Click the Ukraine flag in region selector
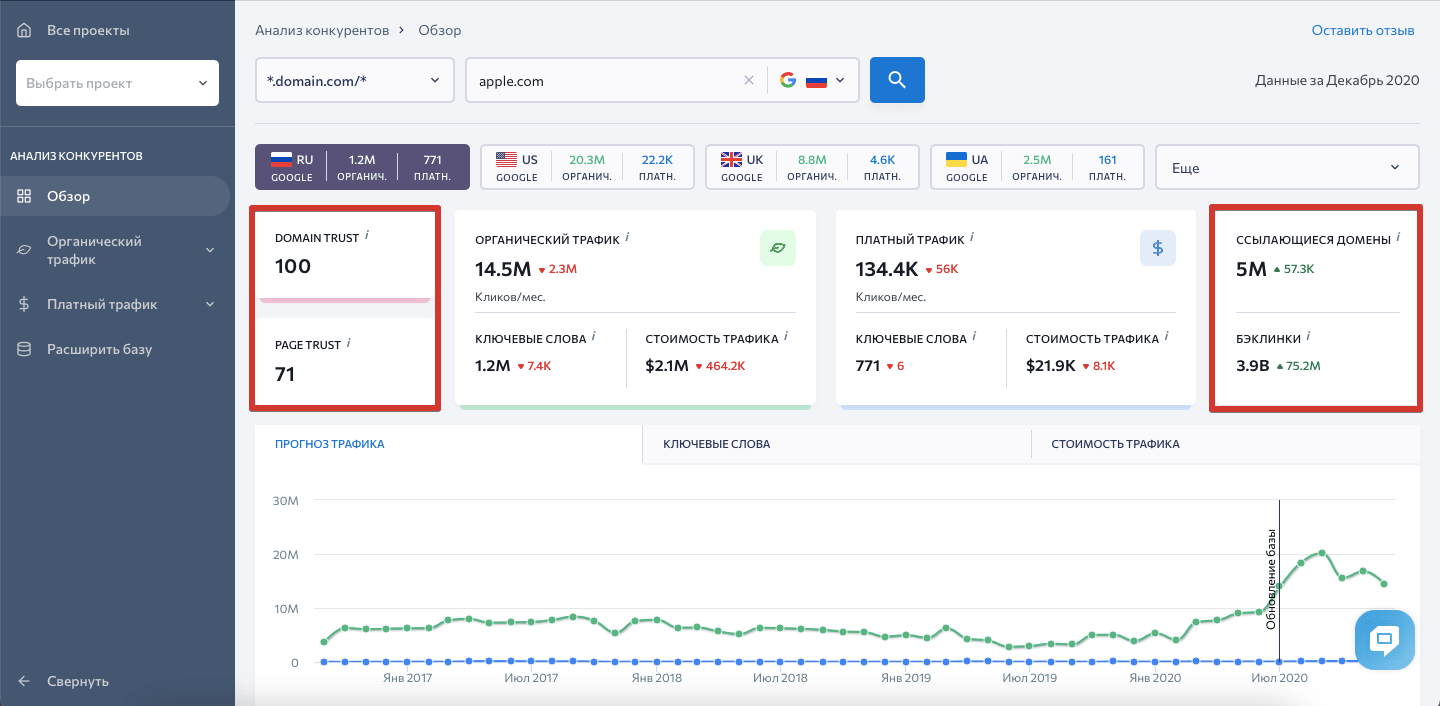Screen dimensions: 1440x706 pos(956,160)
